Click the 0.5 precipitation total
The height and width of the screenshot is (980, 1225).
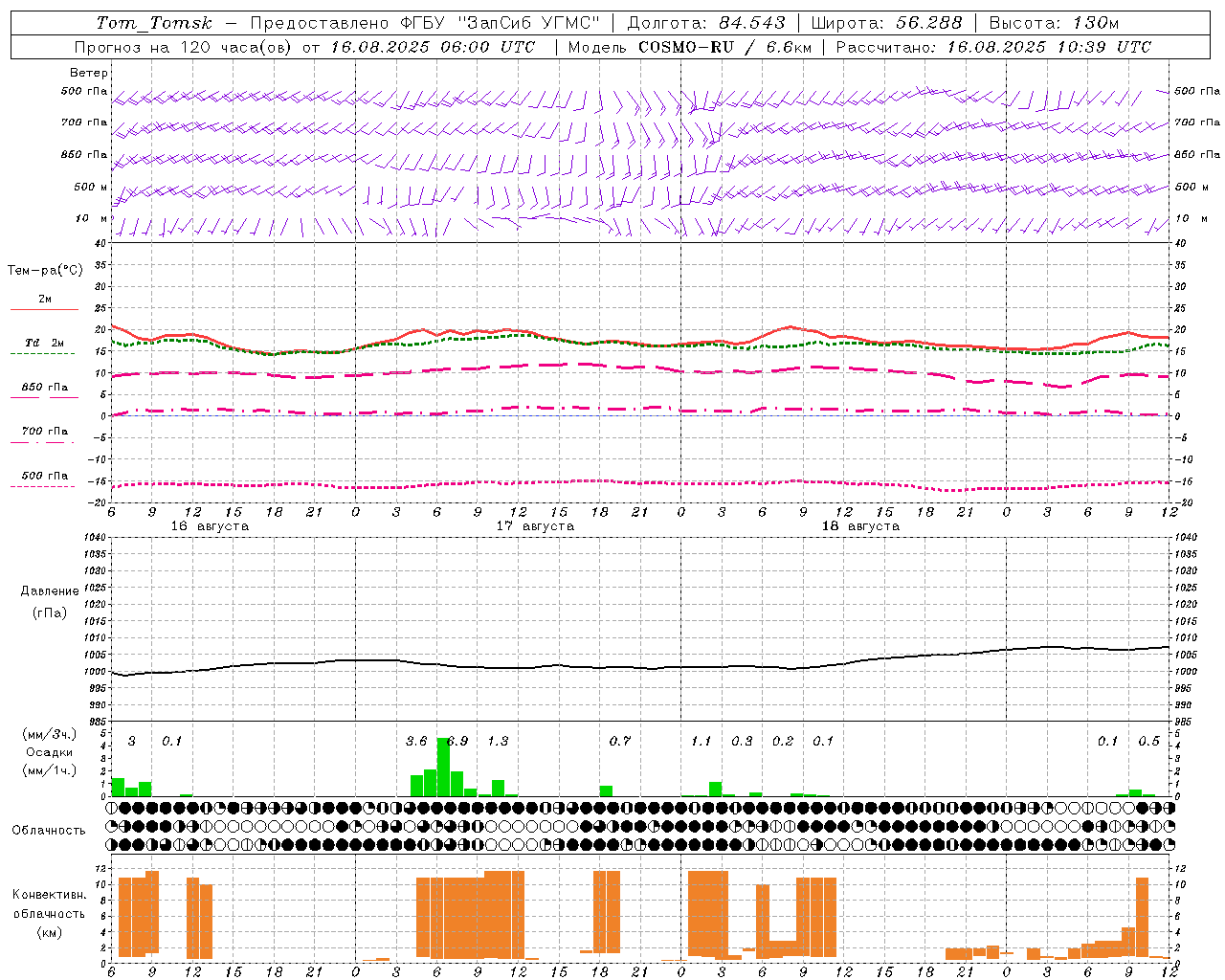1148,742
